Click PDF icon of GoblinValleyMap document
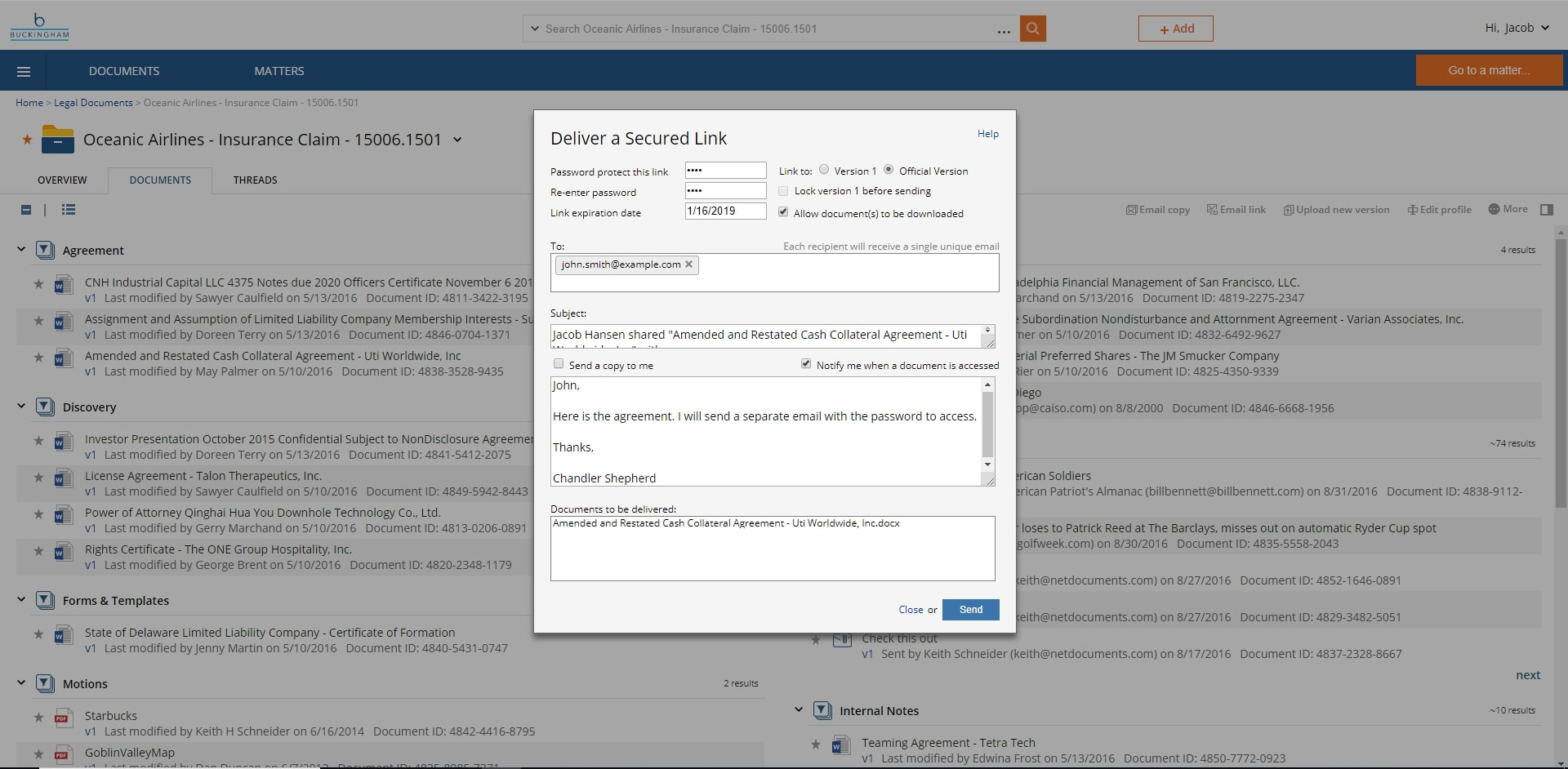This screenshot has height=769, width=1568. (62, 756)
